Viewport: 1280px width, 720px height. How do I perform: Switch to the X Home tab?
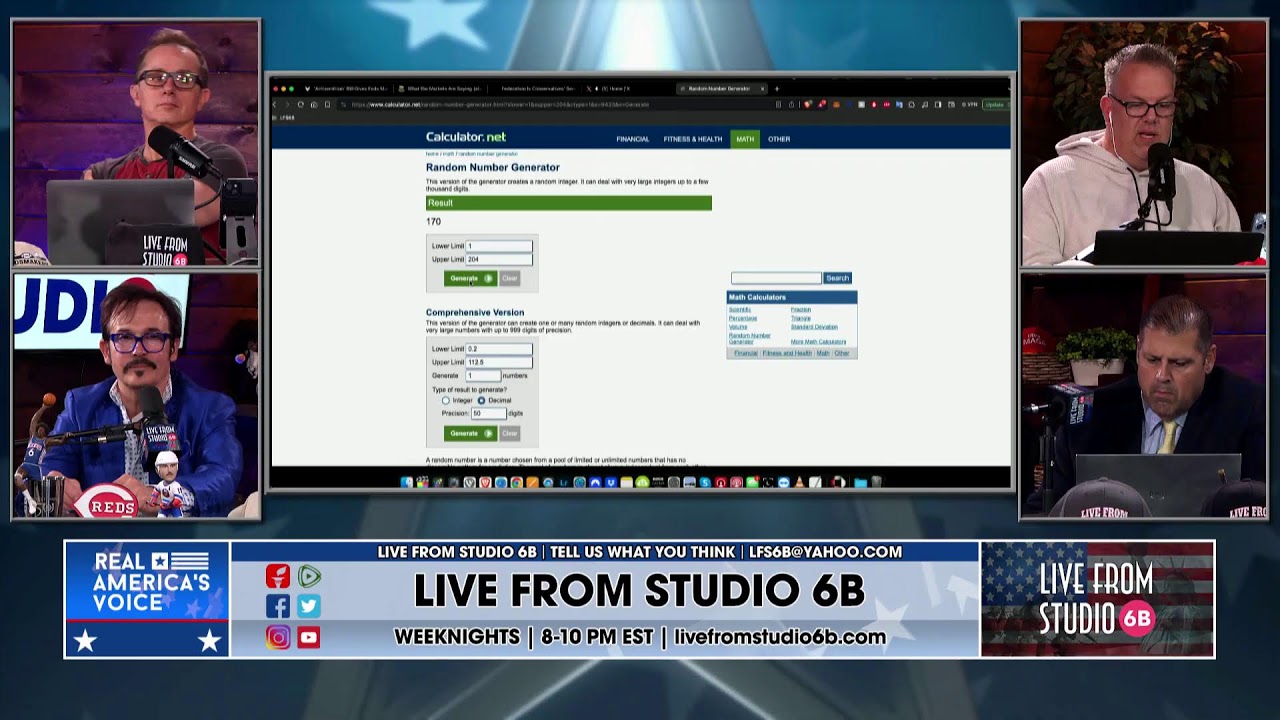pyautogui.click(x=608, y=88)
